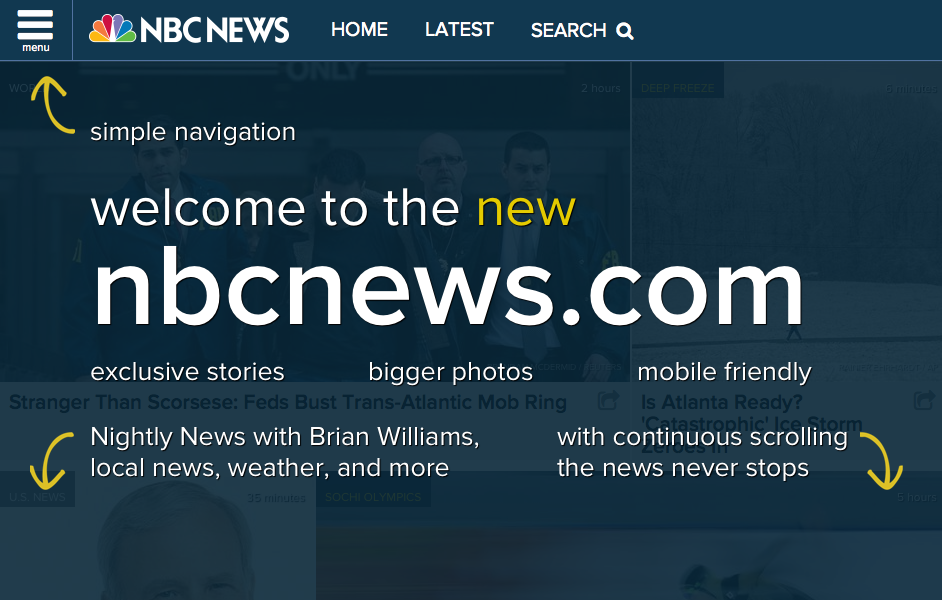Share the Atlanta ice storm story
Viewport: 942px width, 600px height.
(x=924, y=400)
